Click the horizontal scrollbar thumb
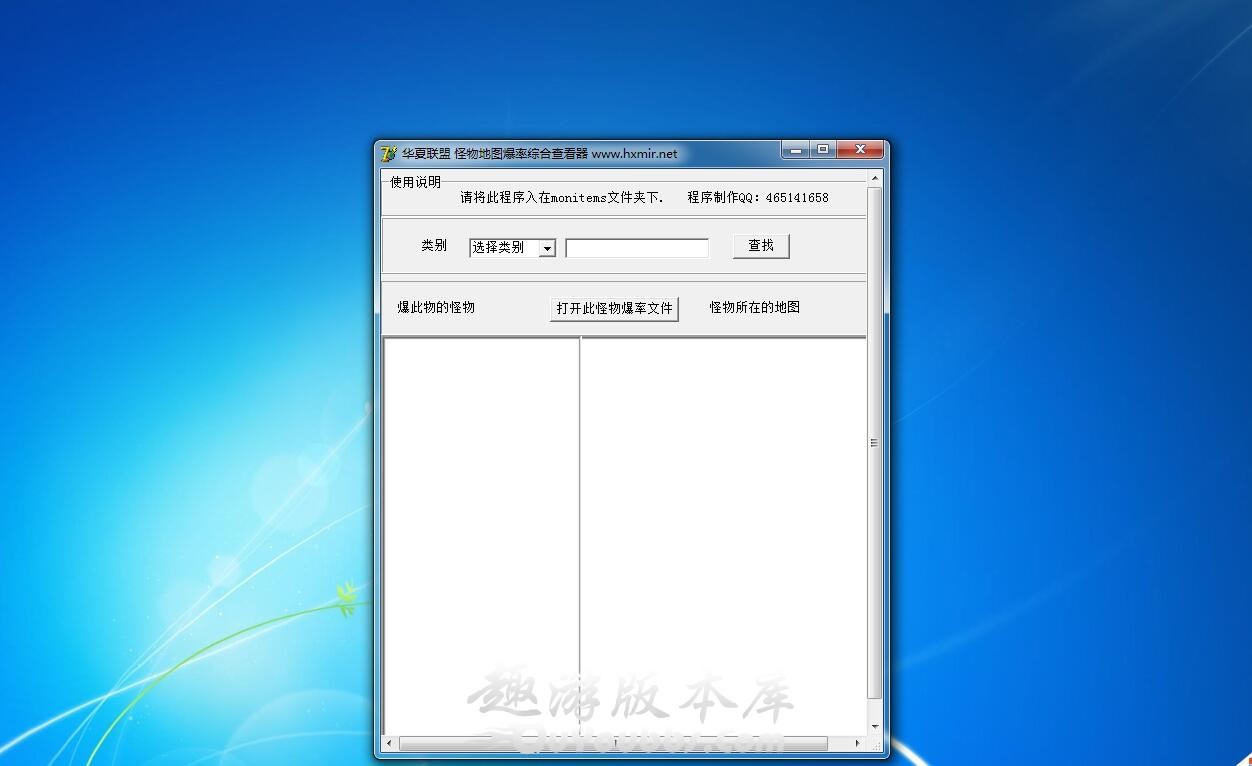The height and width of the screenshot is (766, 1252). 613,744
